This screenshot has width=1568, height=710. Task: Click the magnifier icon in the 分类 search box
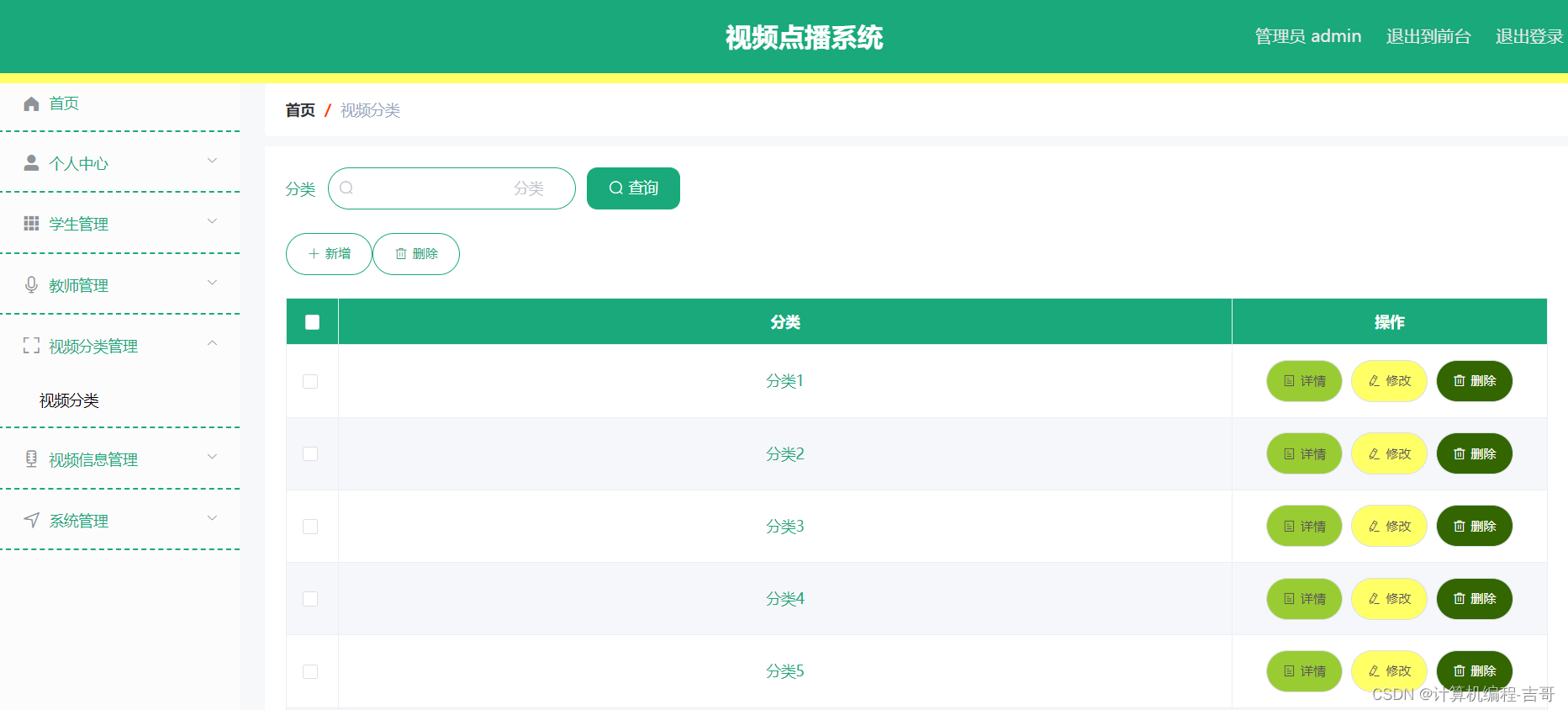346,188
